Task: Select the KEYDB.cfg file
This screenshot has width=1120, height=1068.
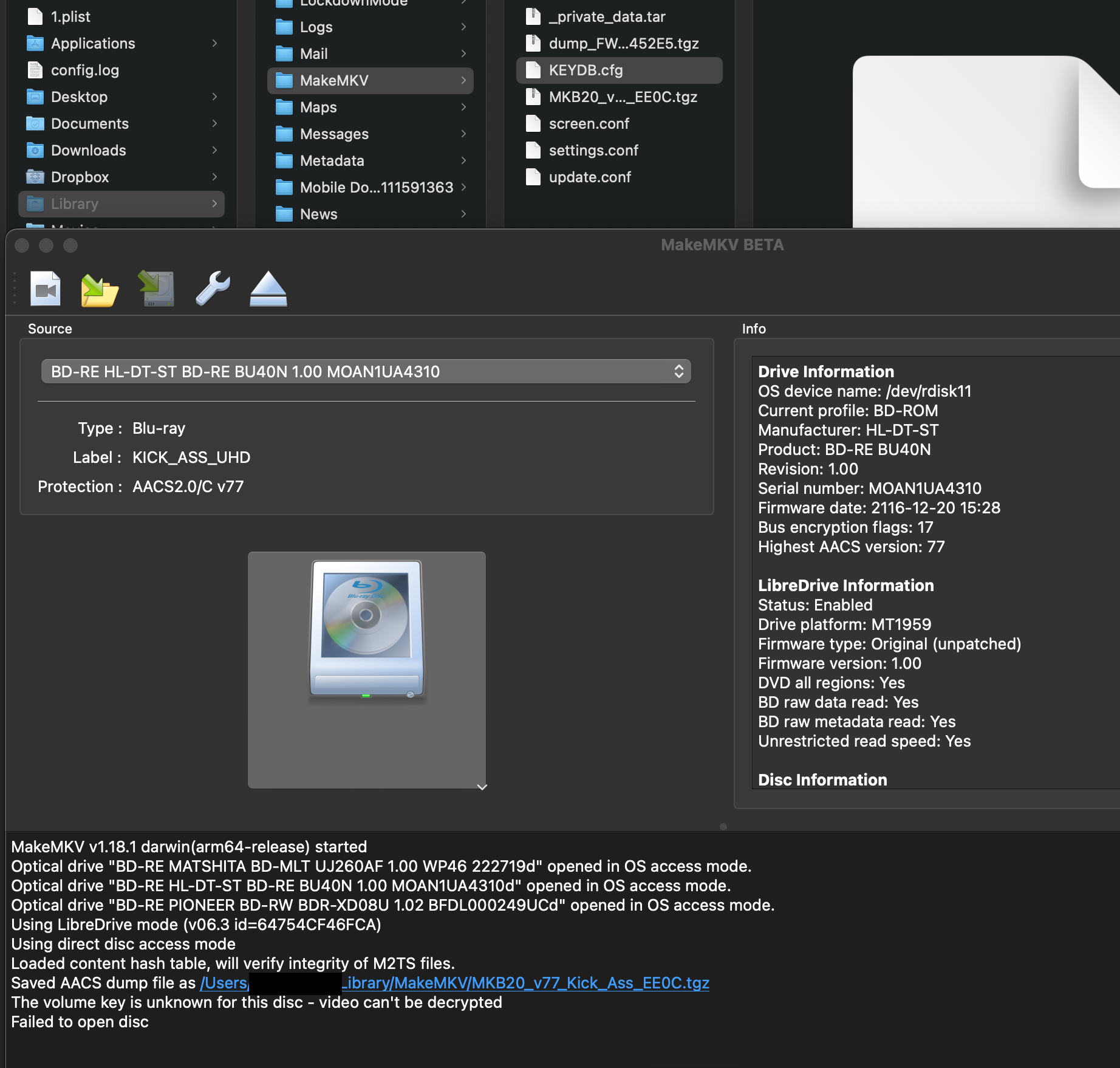Action: click(x=586, y=70)
